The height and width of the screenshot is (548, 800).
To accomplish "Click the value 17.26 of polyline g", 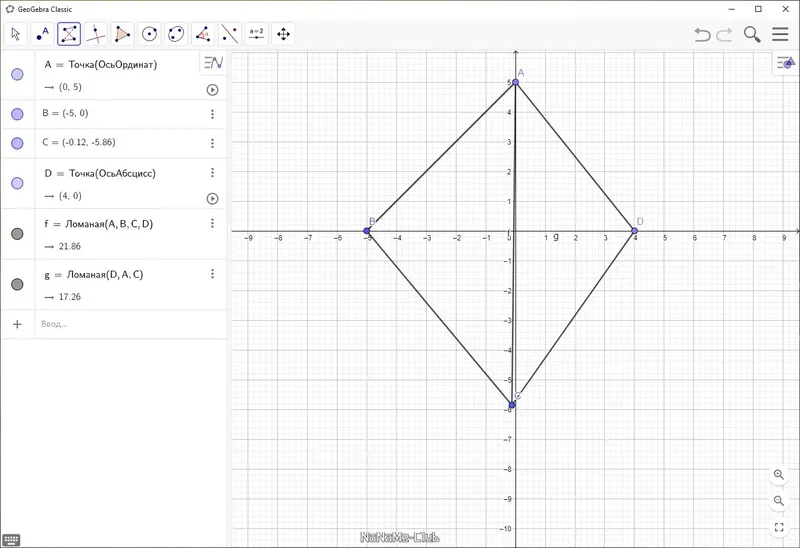I will click(x=69, y=297).
